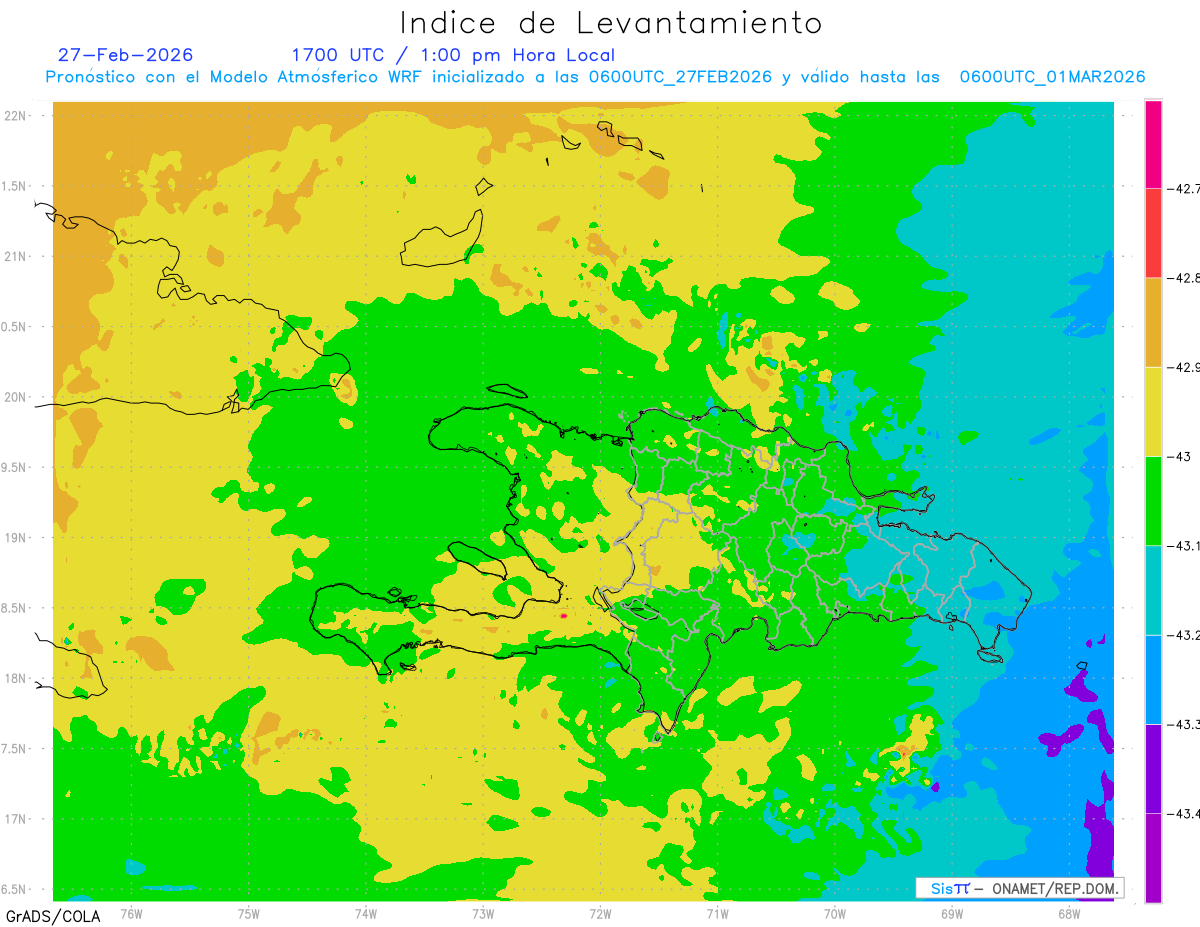
Task: Pick the purple colorbar swatch below -43.3
Action: click(1153, 768)
